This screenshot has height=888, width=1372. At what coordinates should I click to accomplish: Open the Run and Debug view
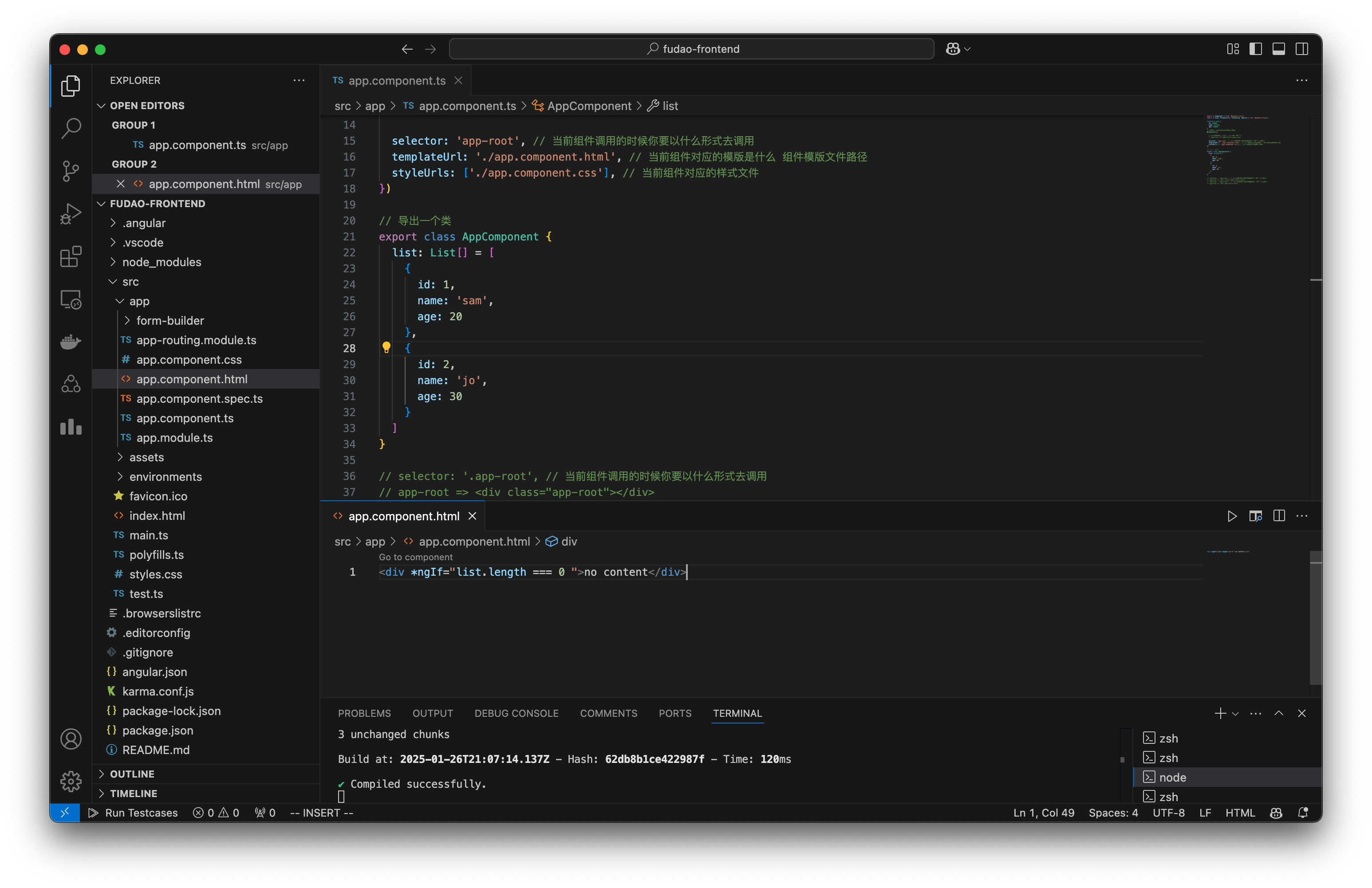coord(71,213)
